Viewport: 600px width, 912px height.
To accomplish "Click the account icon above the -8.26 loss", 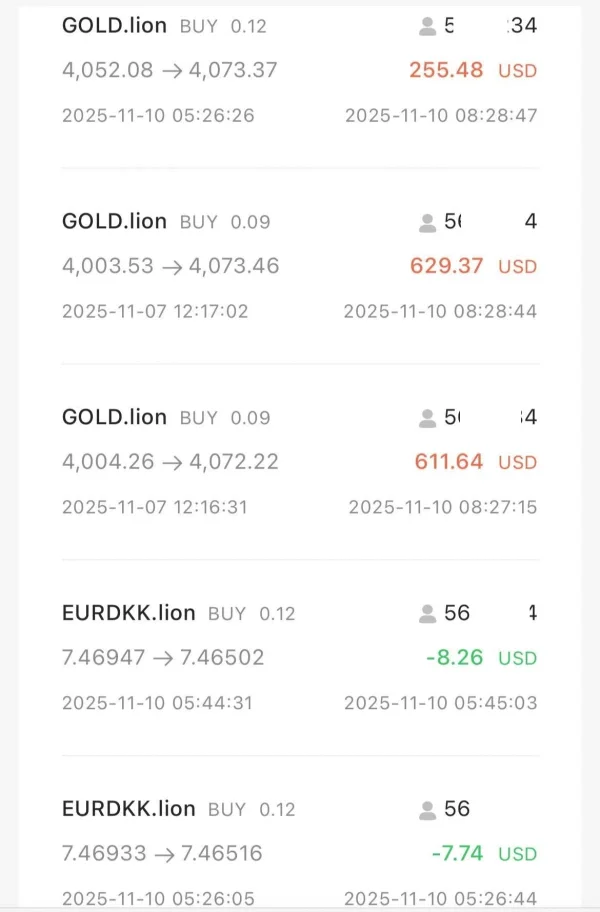I will (428, 614).
